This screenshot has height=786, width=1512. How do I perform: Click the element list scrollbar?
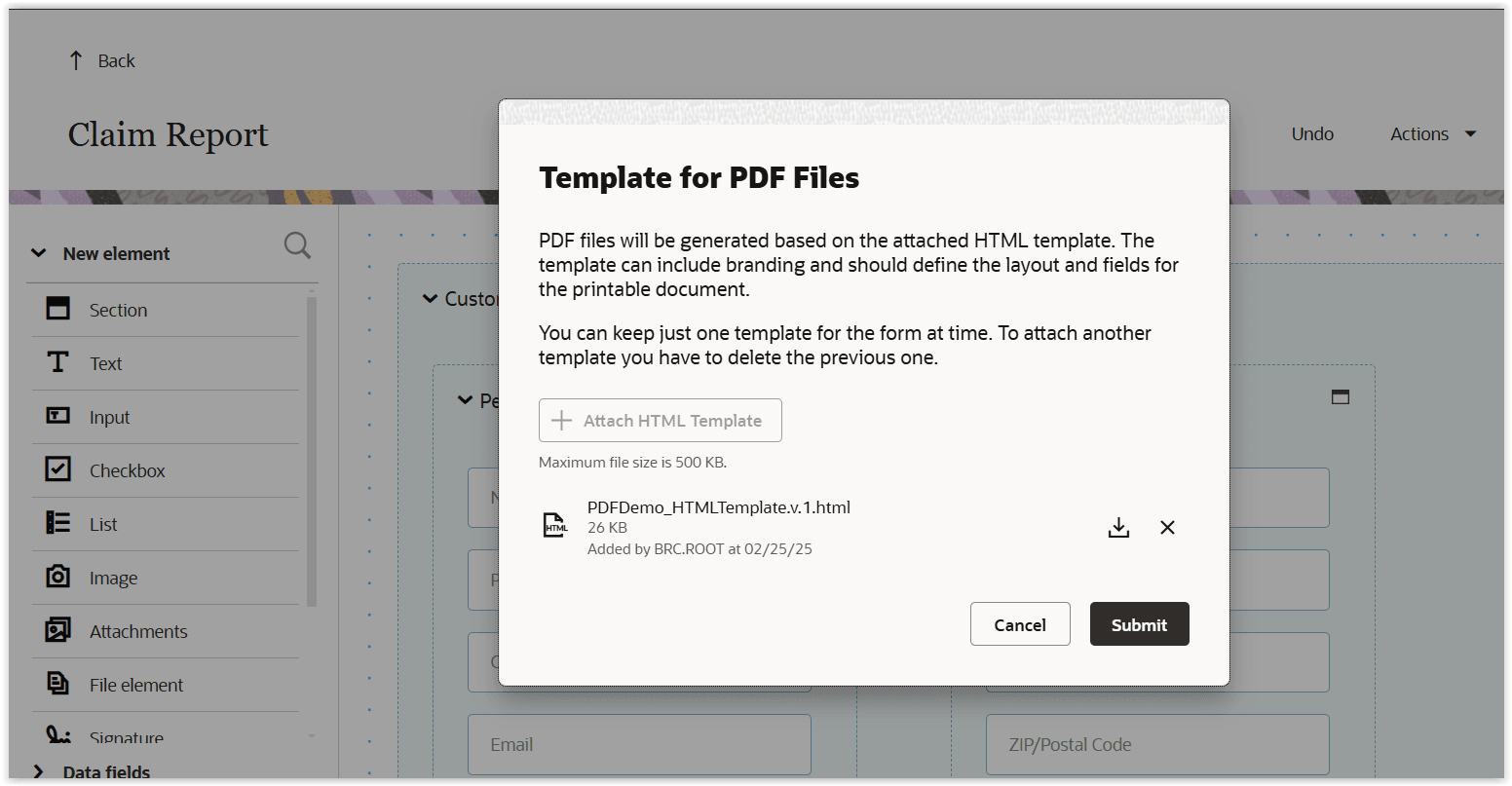[x=312, y=450]
